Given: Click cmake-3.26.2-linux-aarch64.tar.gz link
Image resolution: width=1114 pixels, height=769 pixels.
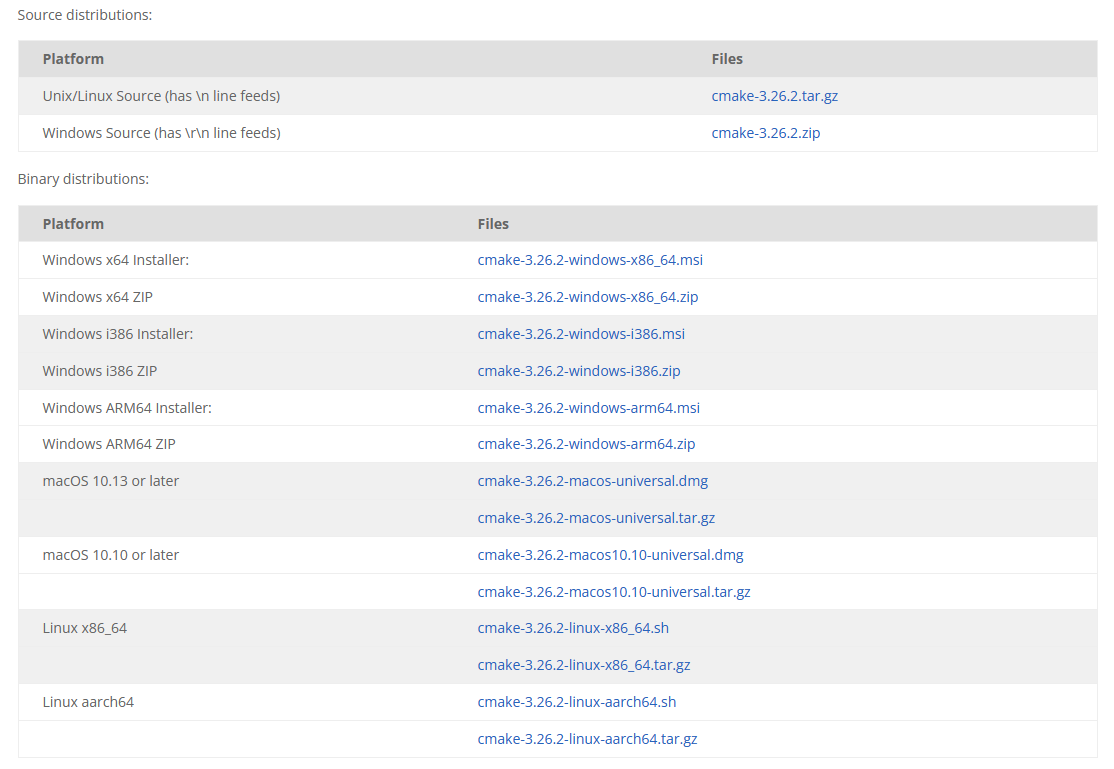Looking at the screenshot, I should pyautogui.click(x=587, y=739).
